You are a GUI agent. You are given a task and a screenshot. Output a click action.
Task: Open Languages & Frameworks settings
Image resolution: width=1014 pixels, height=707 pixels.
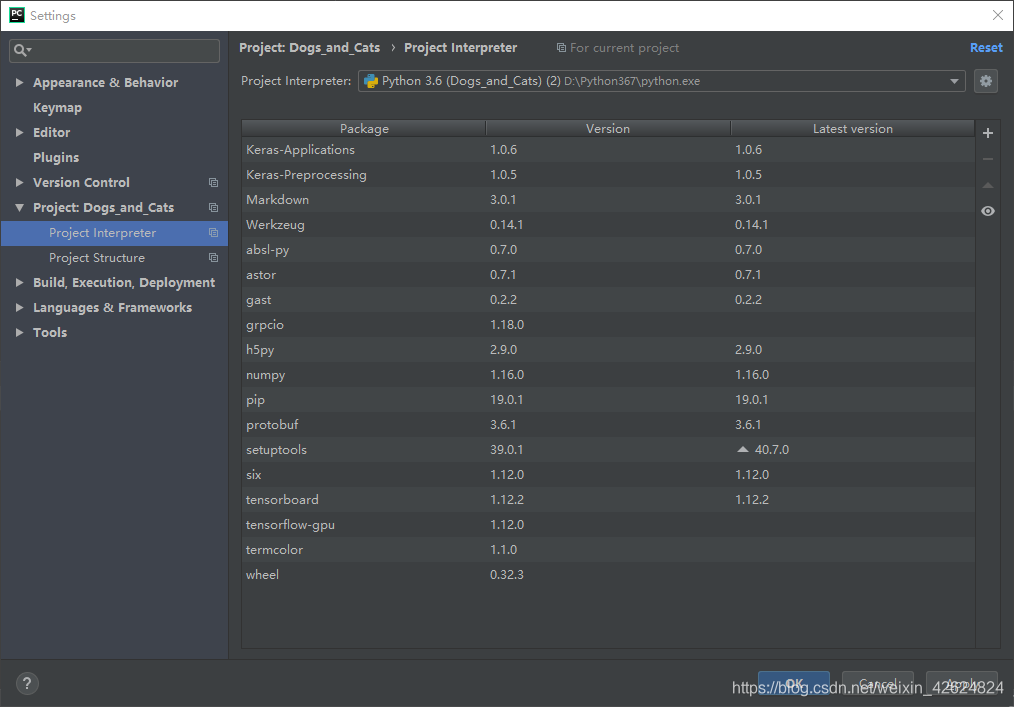(113, 308)
